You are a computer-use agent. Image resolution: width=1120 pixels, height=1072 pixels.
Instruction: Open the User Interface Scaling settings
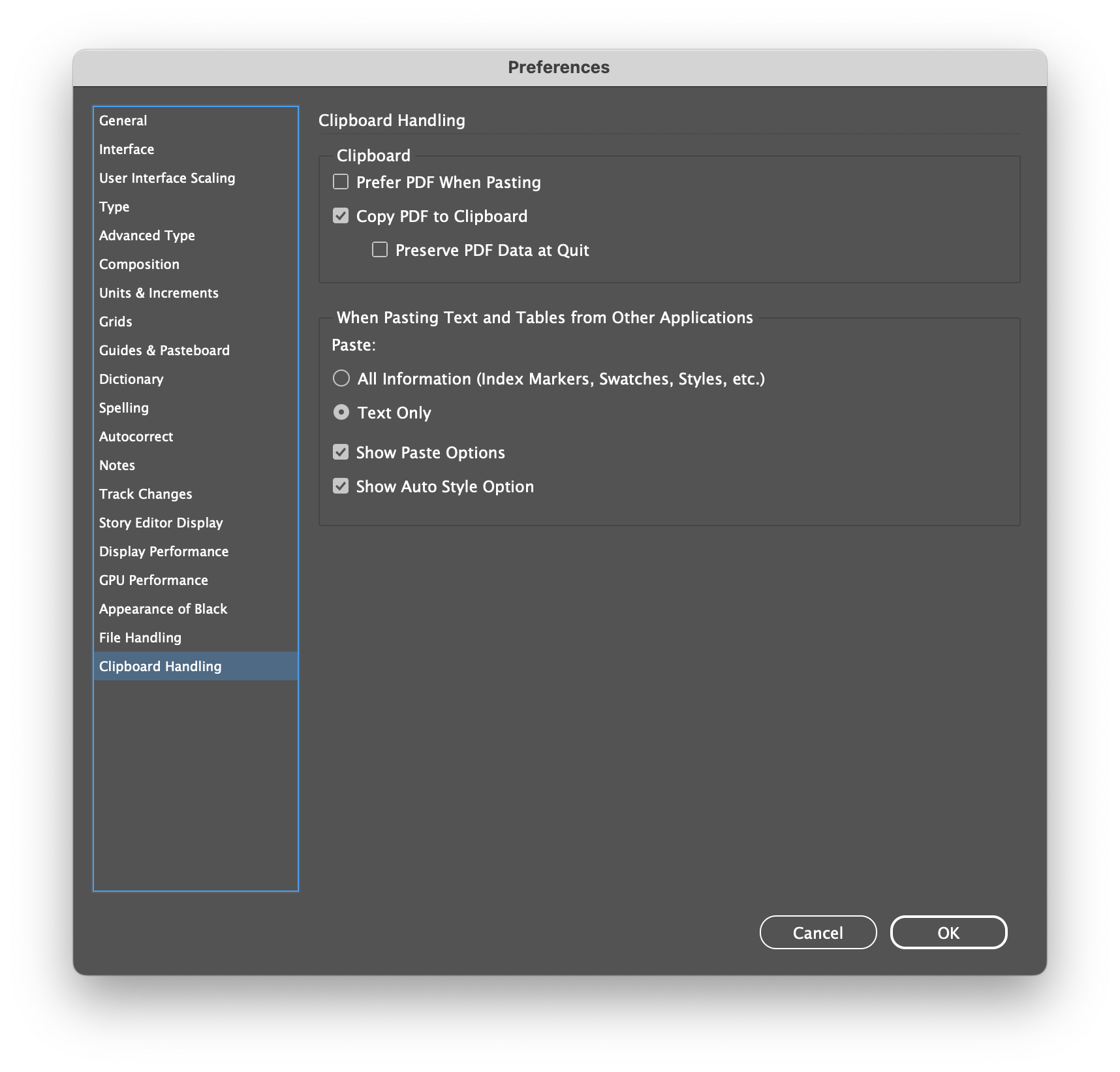pos(167,178)
